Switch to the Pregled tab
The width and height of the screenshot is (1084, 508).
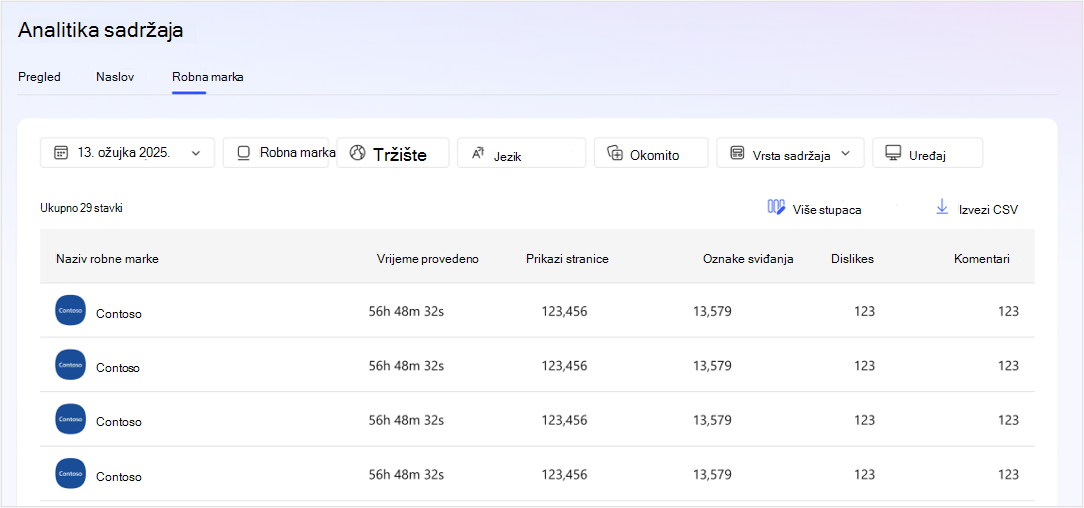coord(39,77)
